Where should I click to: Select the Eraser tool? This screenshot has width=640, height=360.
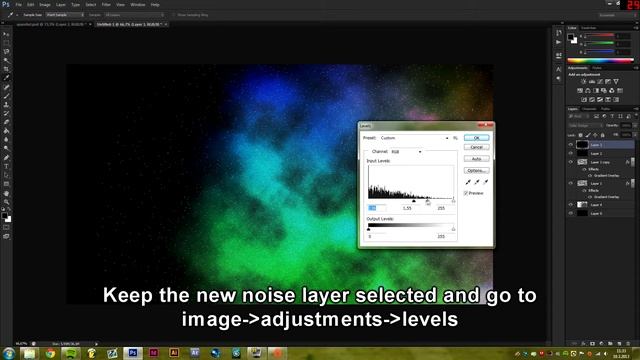6,122
